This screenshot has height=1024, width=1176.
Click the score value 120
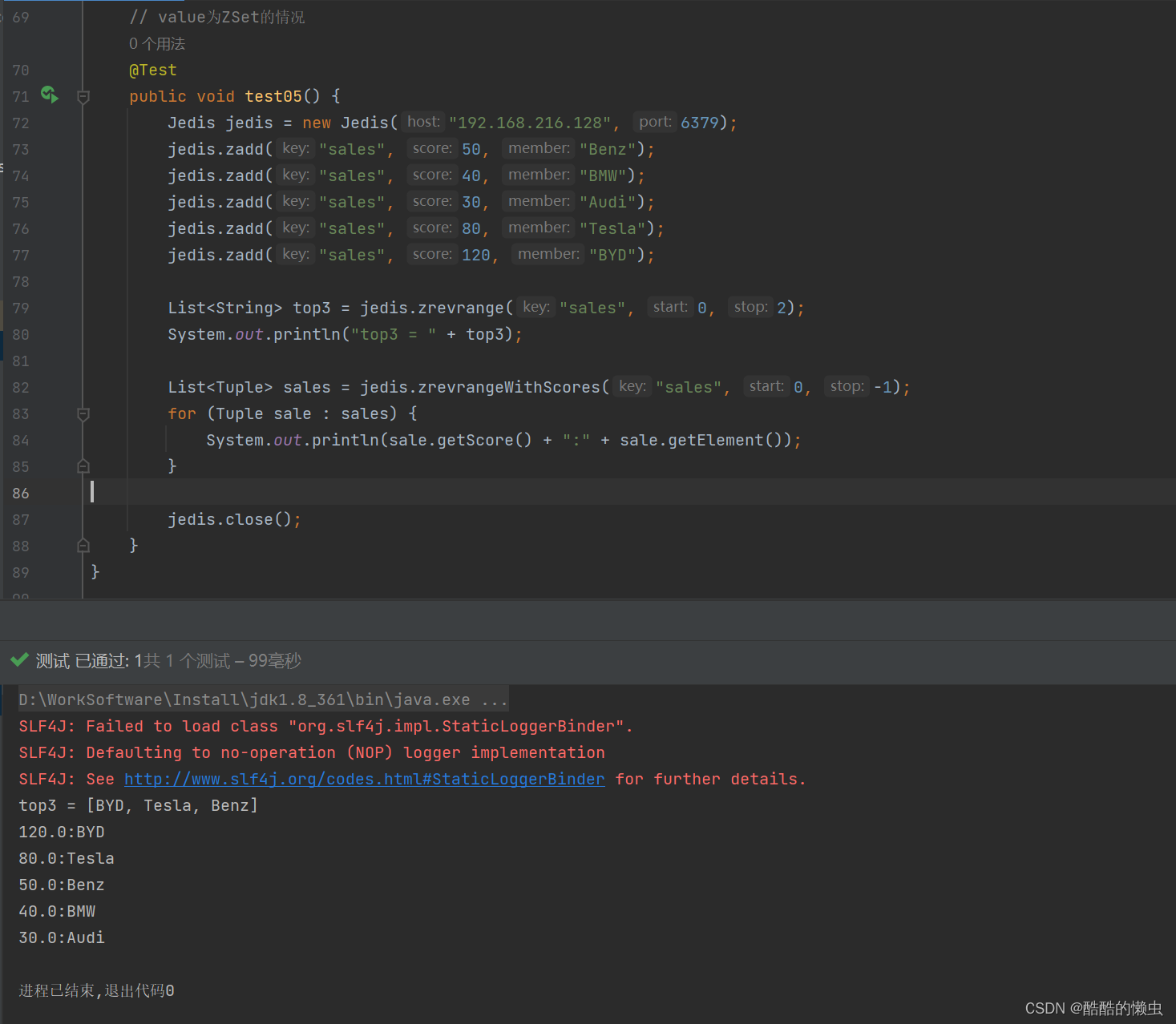476,255
